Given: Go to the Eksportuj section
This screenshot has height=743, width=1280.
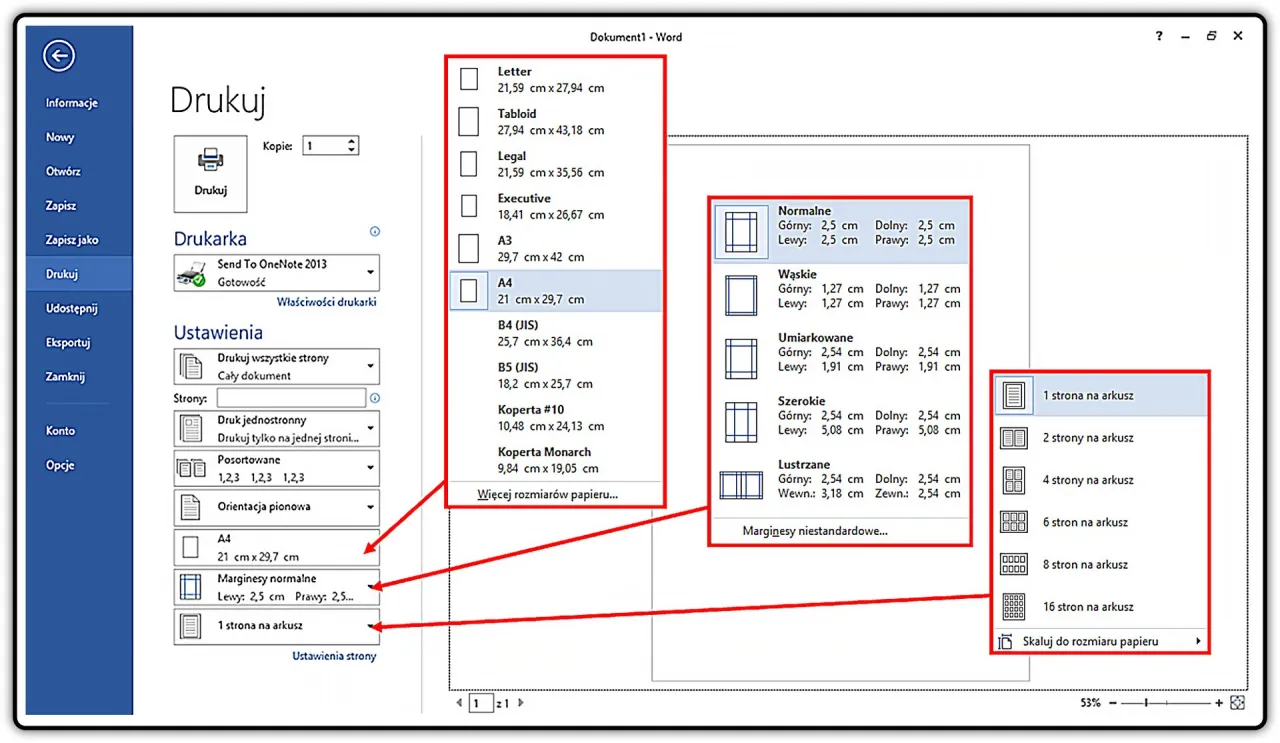Looking at the screenshot, I should pyautogui.click(x=68, y=343).
